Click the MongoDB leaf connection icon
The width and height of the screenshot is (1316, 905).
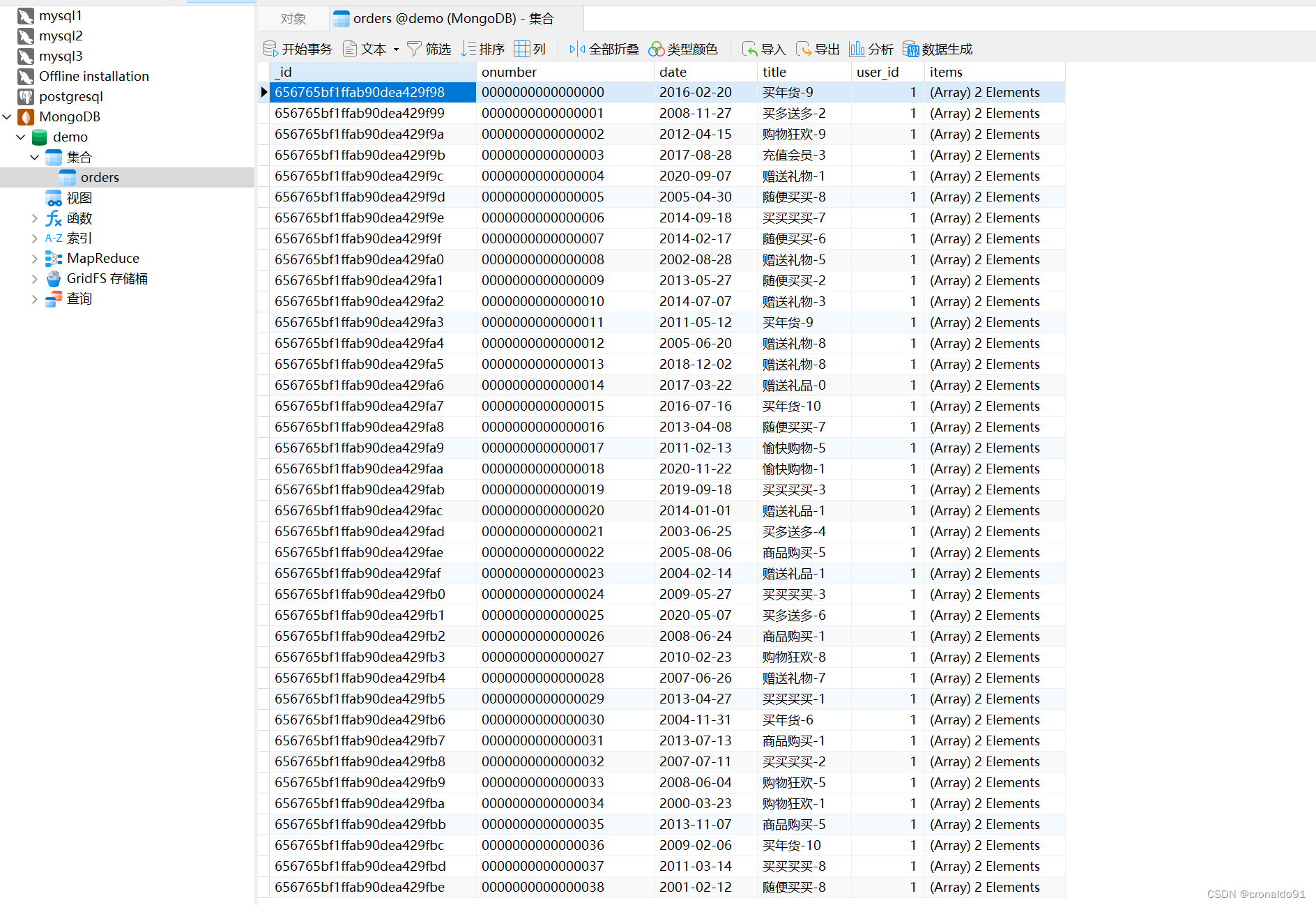[26, 116]
